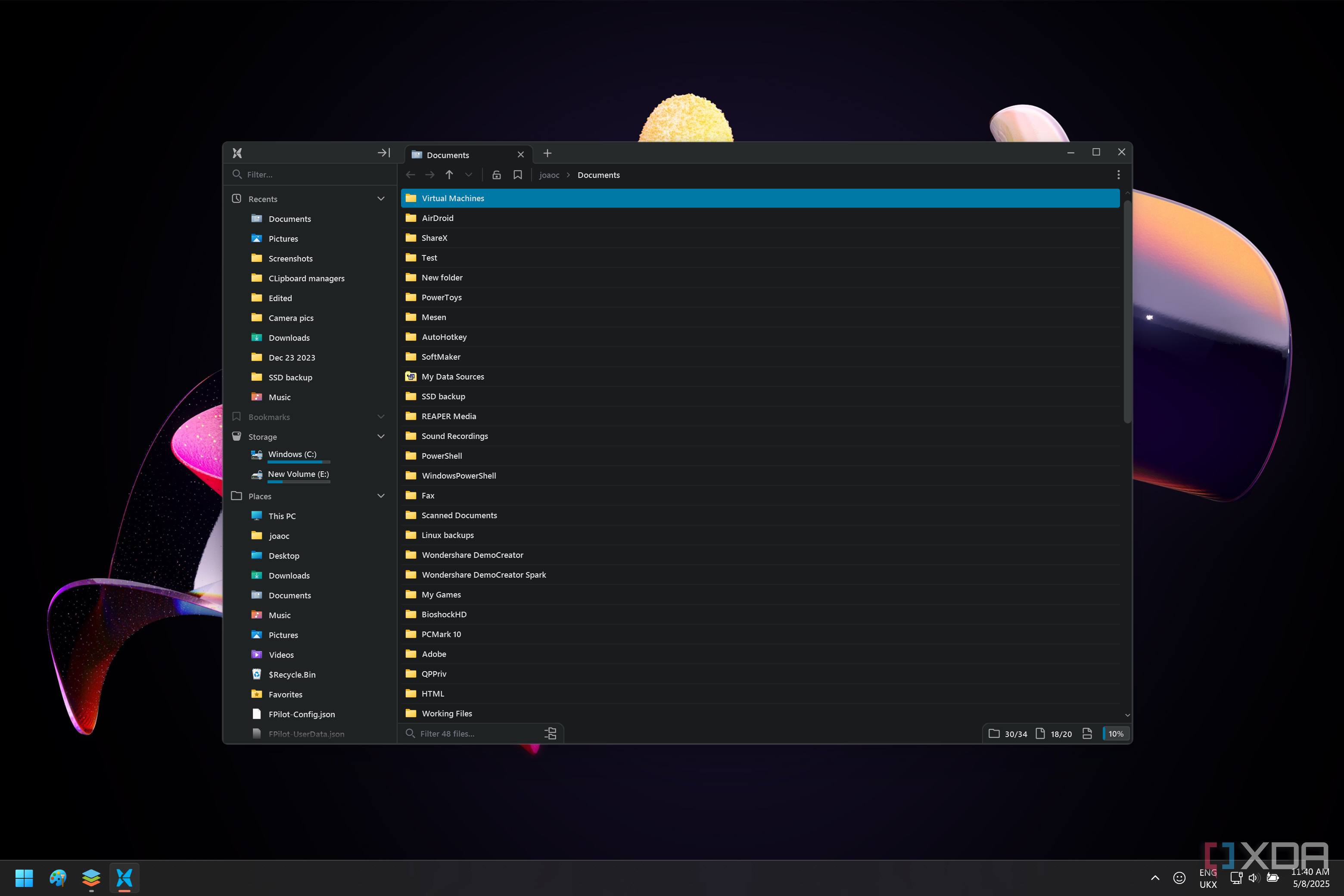Select the Wondershare DemoCreator Spark folder
This screenshot has width=1344, height=896.
[760, 575]
